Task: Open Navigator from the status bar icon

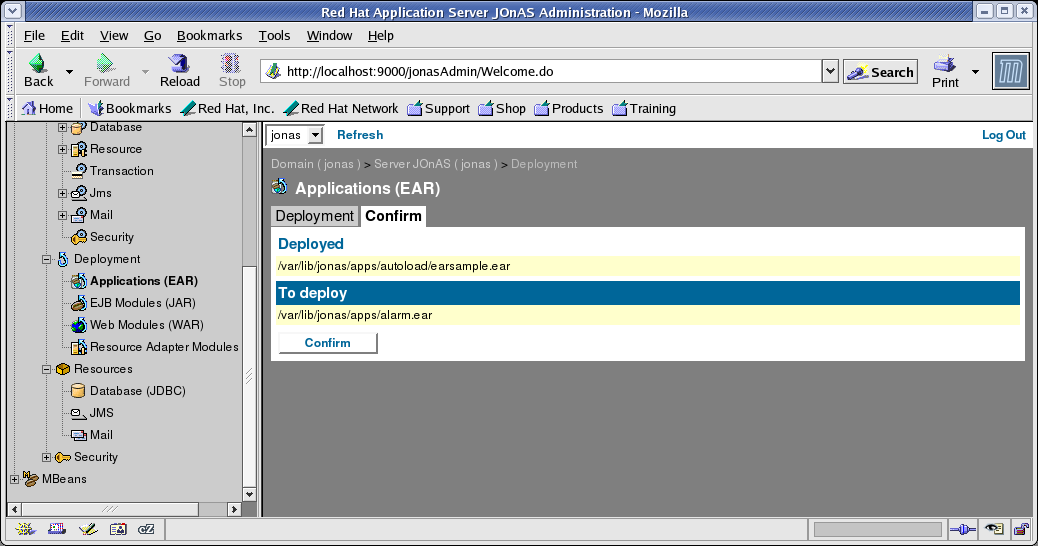Action: pos(25,529)
